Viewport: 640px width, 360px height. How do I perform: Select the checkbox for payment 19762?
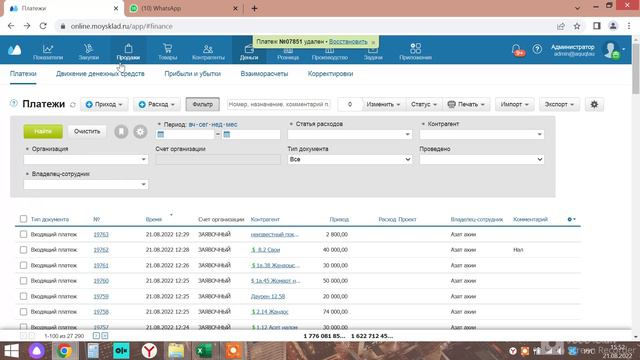click(23, 250)
